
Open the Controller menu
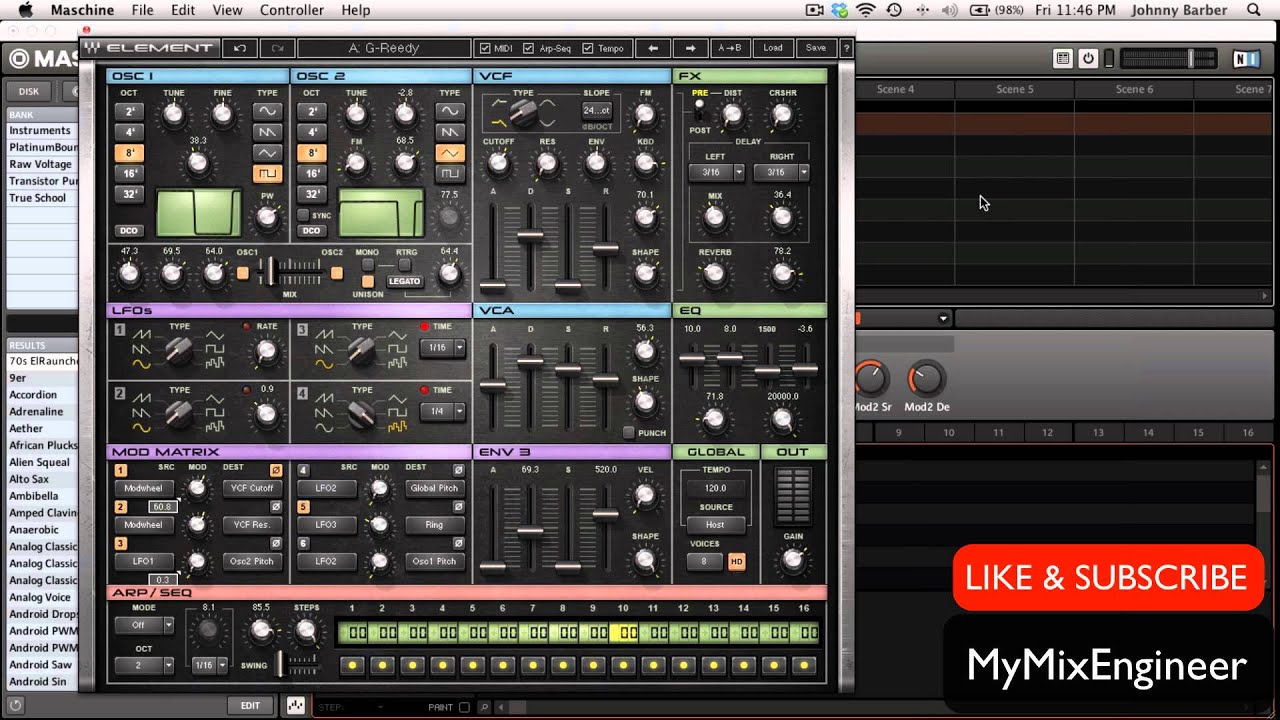pos(292,10)
